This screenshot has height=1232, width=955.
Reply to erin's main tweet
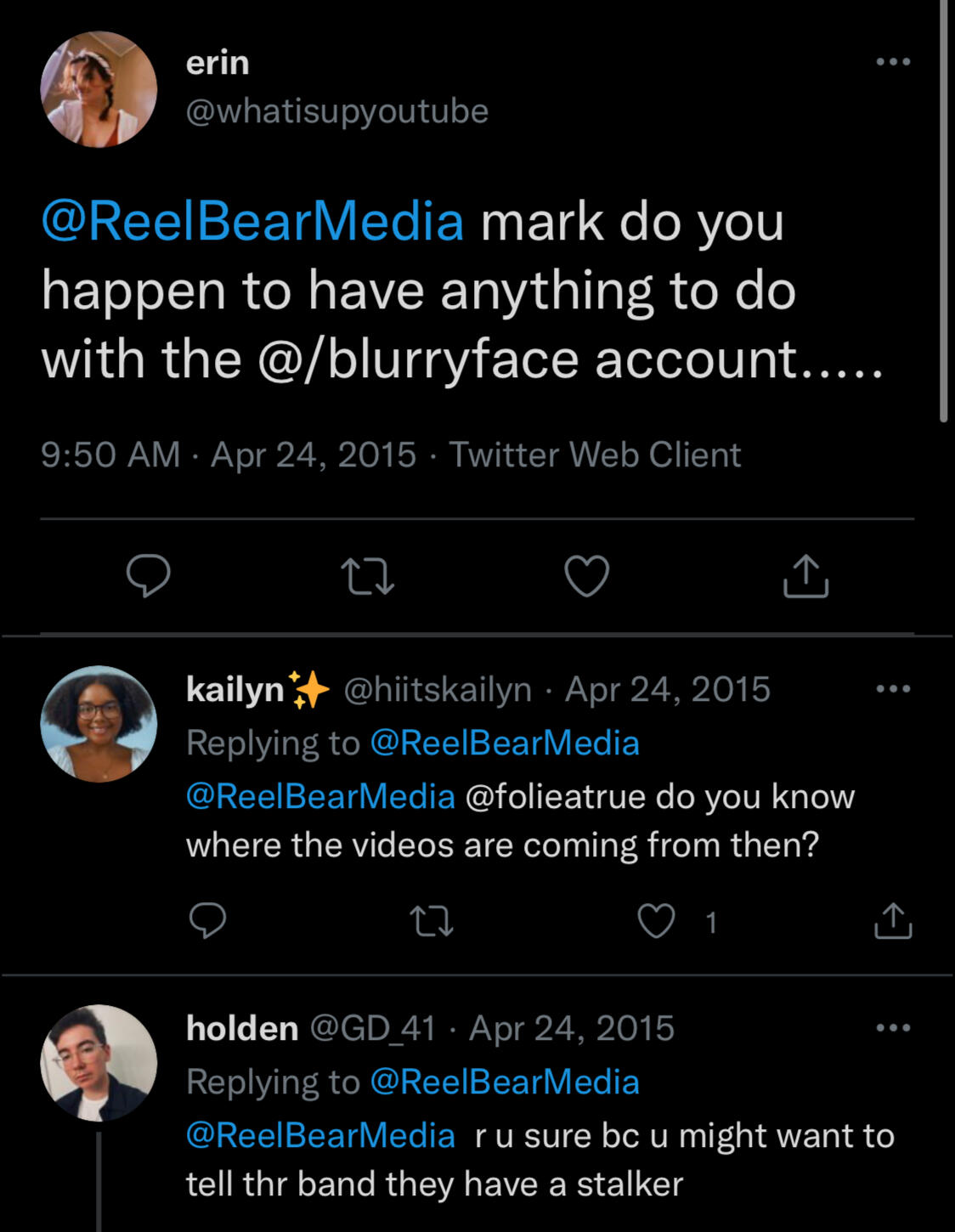pos(149,577)
